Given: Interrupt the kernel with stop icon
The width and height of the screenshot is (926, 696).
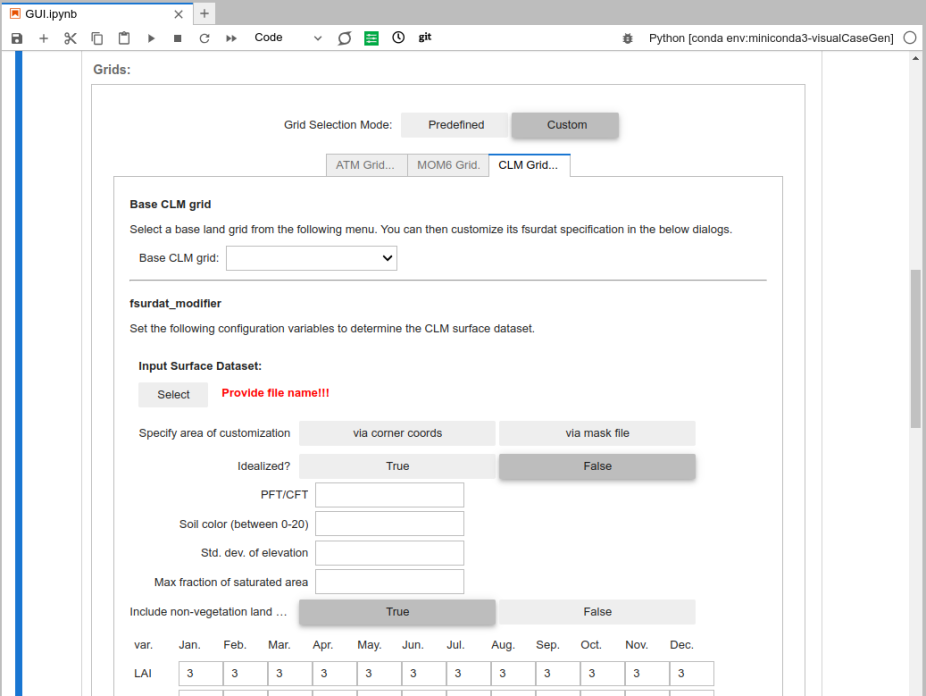Looking at the screenshot, I should point(177,38).
